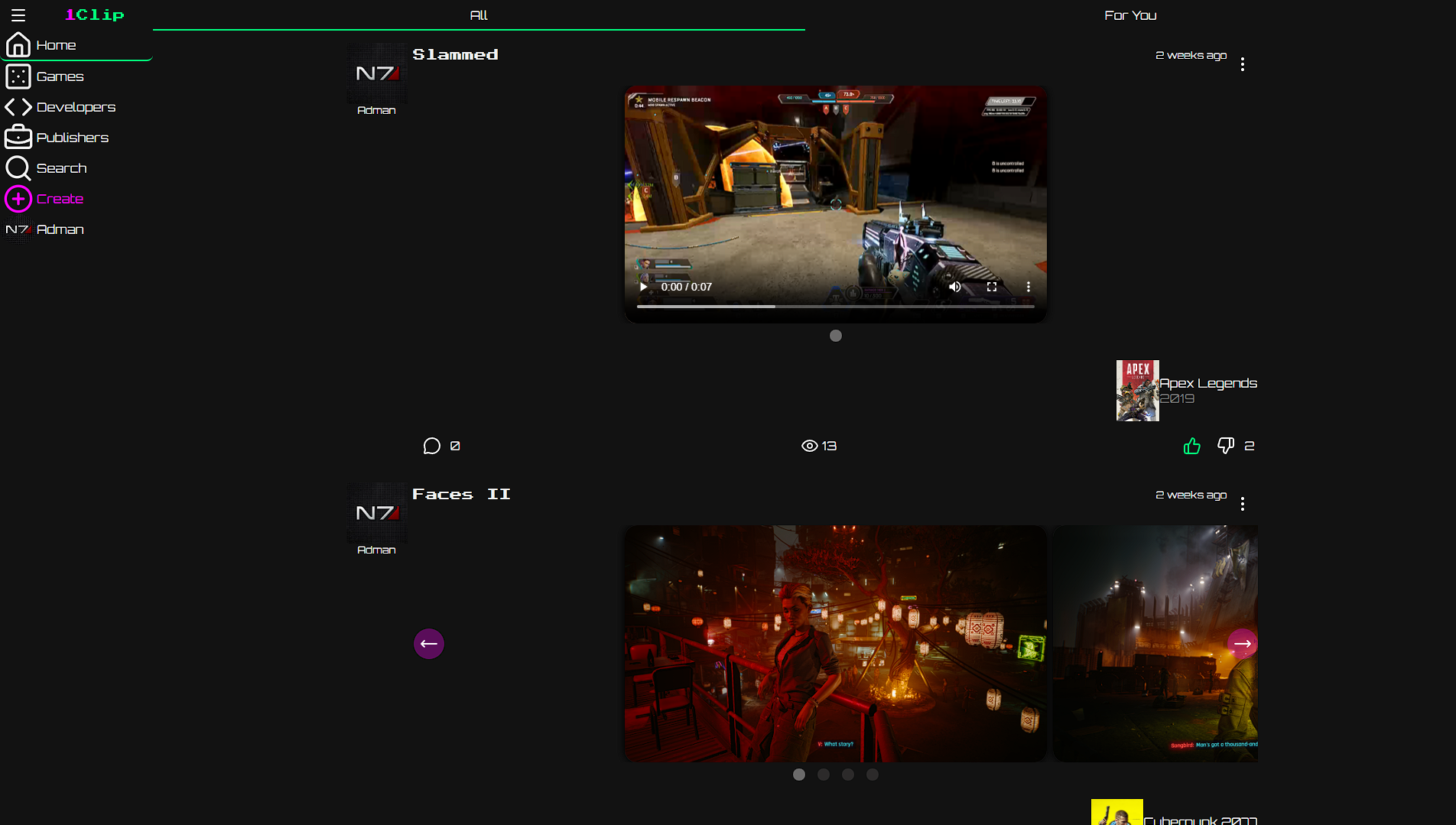Open the Apex Legends game link
The image size is (1456, 825).
point(1207,383)
